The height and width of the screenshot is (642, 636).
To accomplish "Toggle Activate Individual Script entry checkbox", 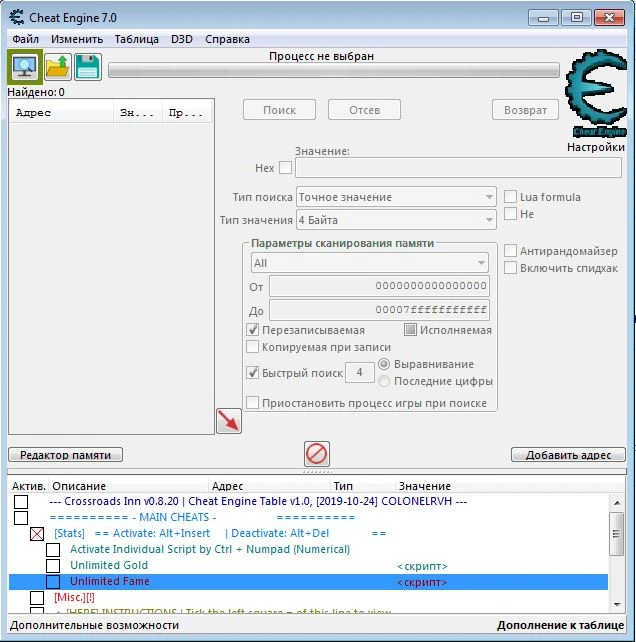I will 53,549.
